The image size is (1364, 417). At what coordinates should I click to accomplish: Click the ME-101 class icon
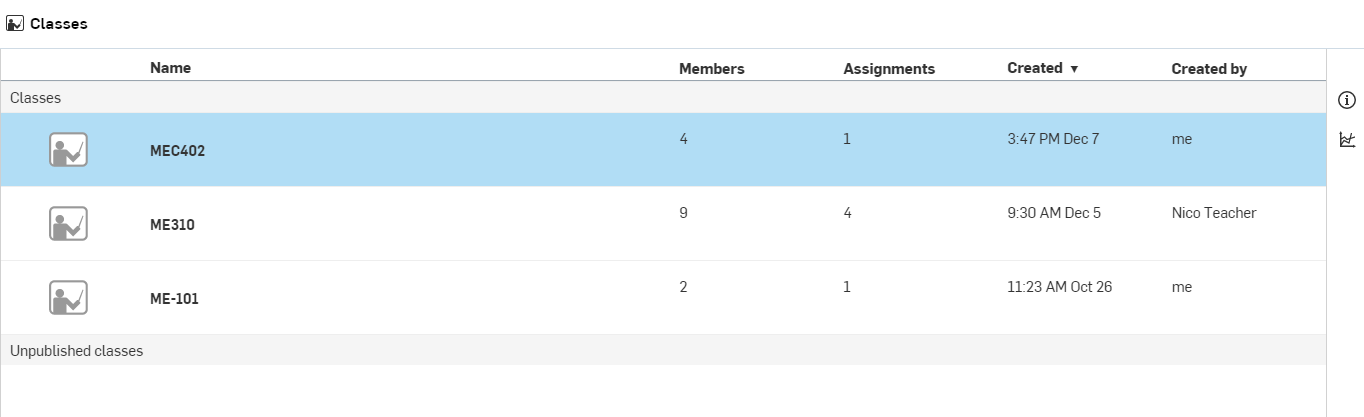tap(68, 298)
